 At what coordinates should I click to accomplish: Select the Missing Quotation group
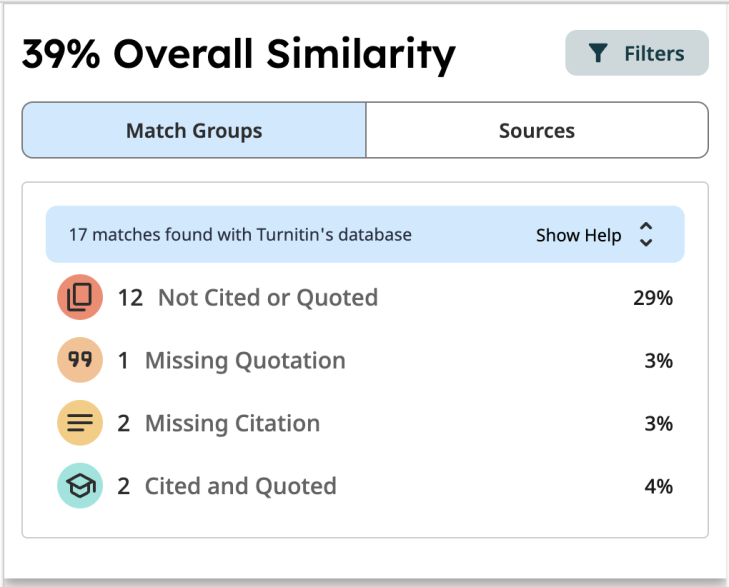click(x=245, y=360)
